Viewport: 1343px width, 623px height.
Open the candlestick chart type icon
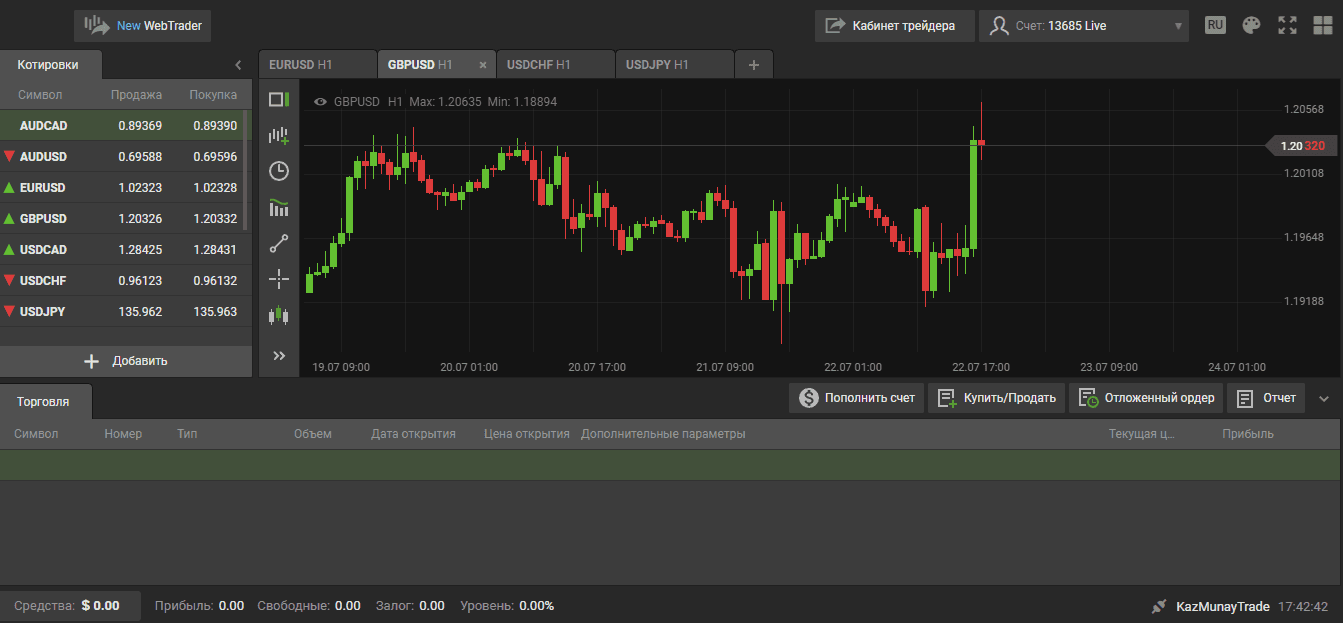(279, 316)
